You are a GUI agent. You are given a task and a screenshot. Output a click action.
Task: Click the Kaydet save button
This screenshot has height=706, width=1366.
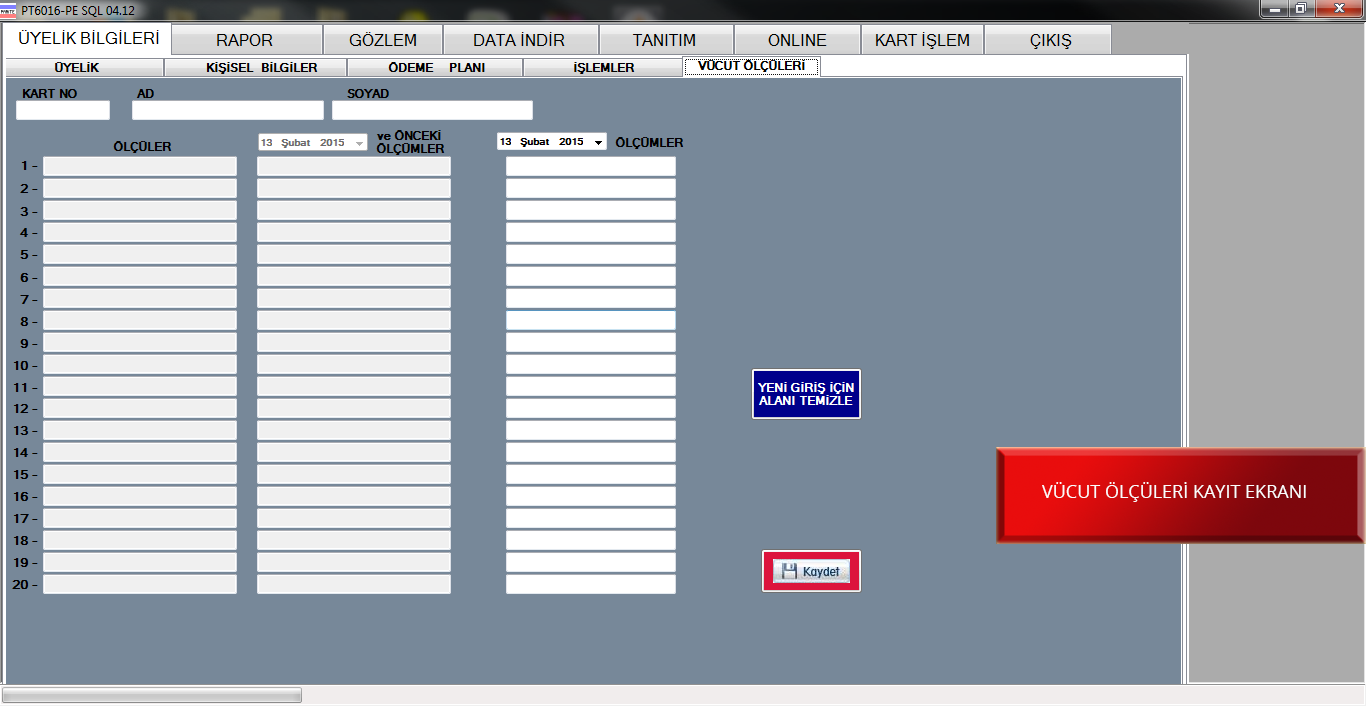(x=811, y=571)
